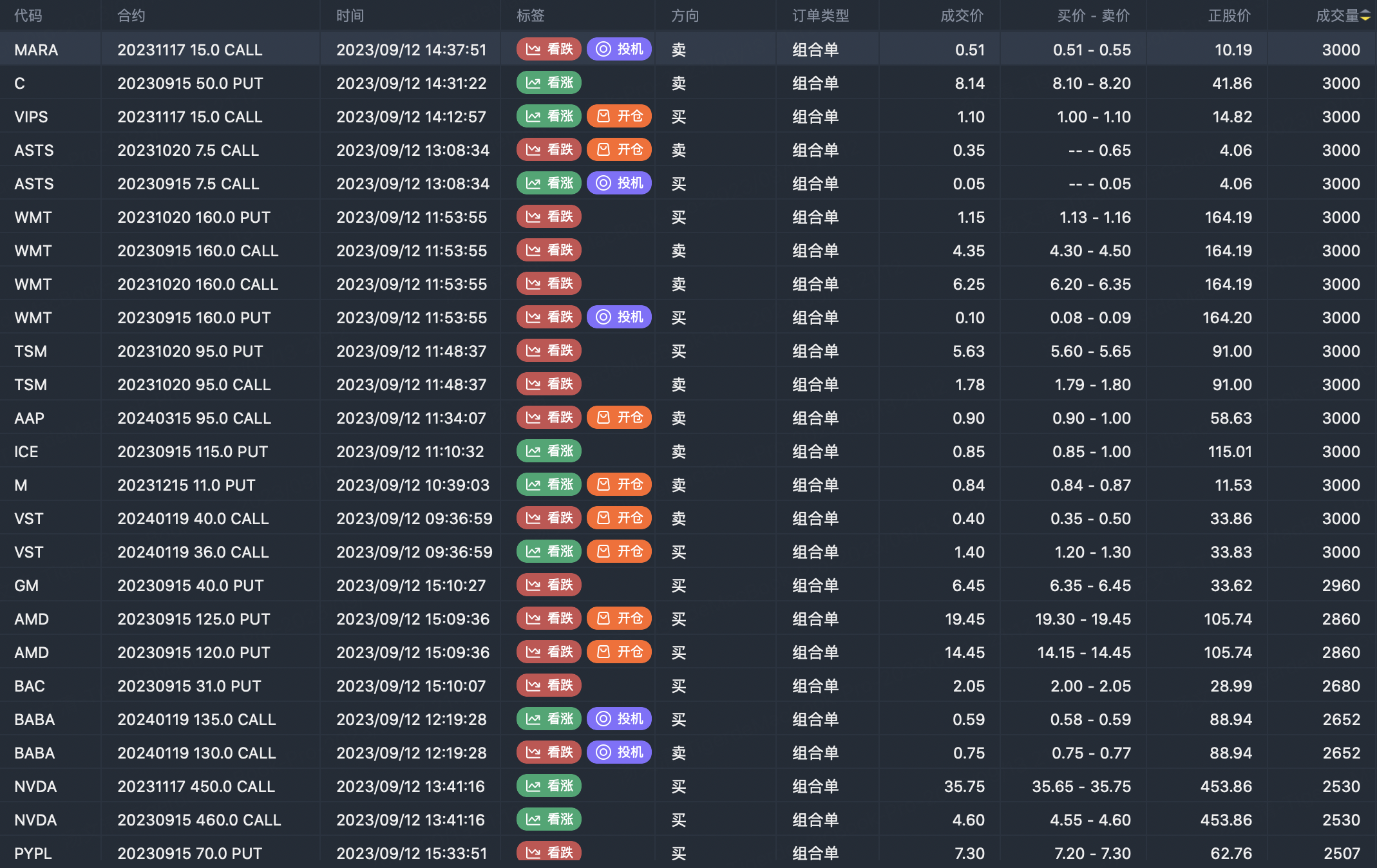This screenshot has height=868, width=1377.
Task: Sort by the 成交价 column header
Action: (962, 16)
